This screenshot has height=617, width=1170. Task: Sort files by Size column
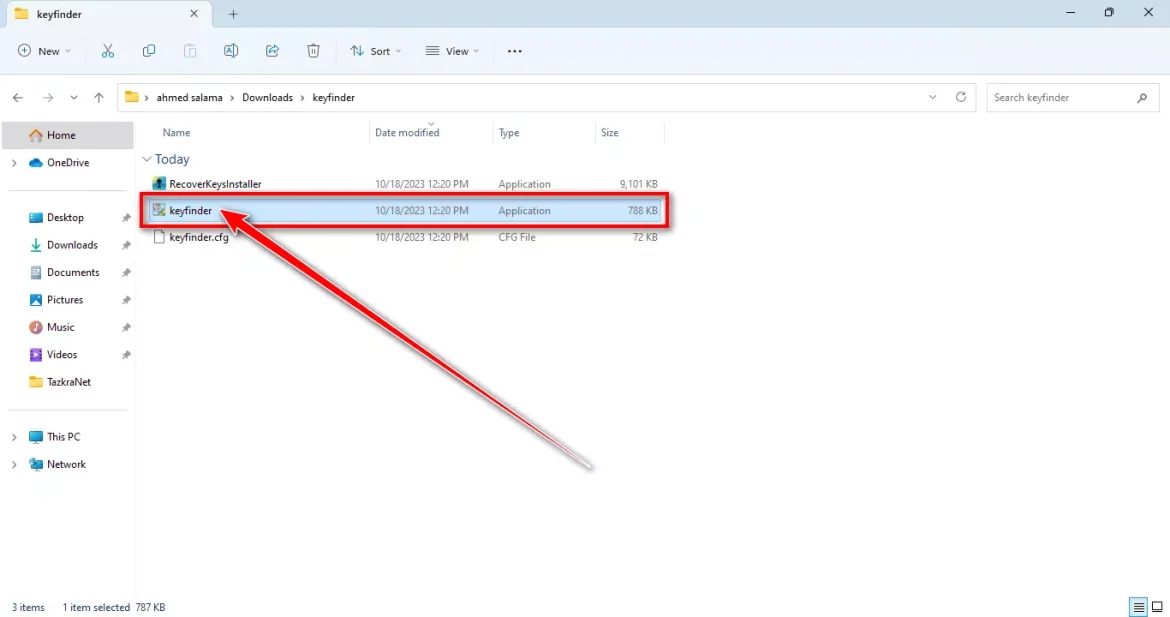(x=610, y=133)
